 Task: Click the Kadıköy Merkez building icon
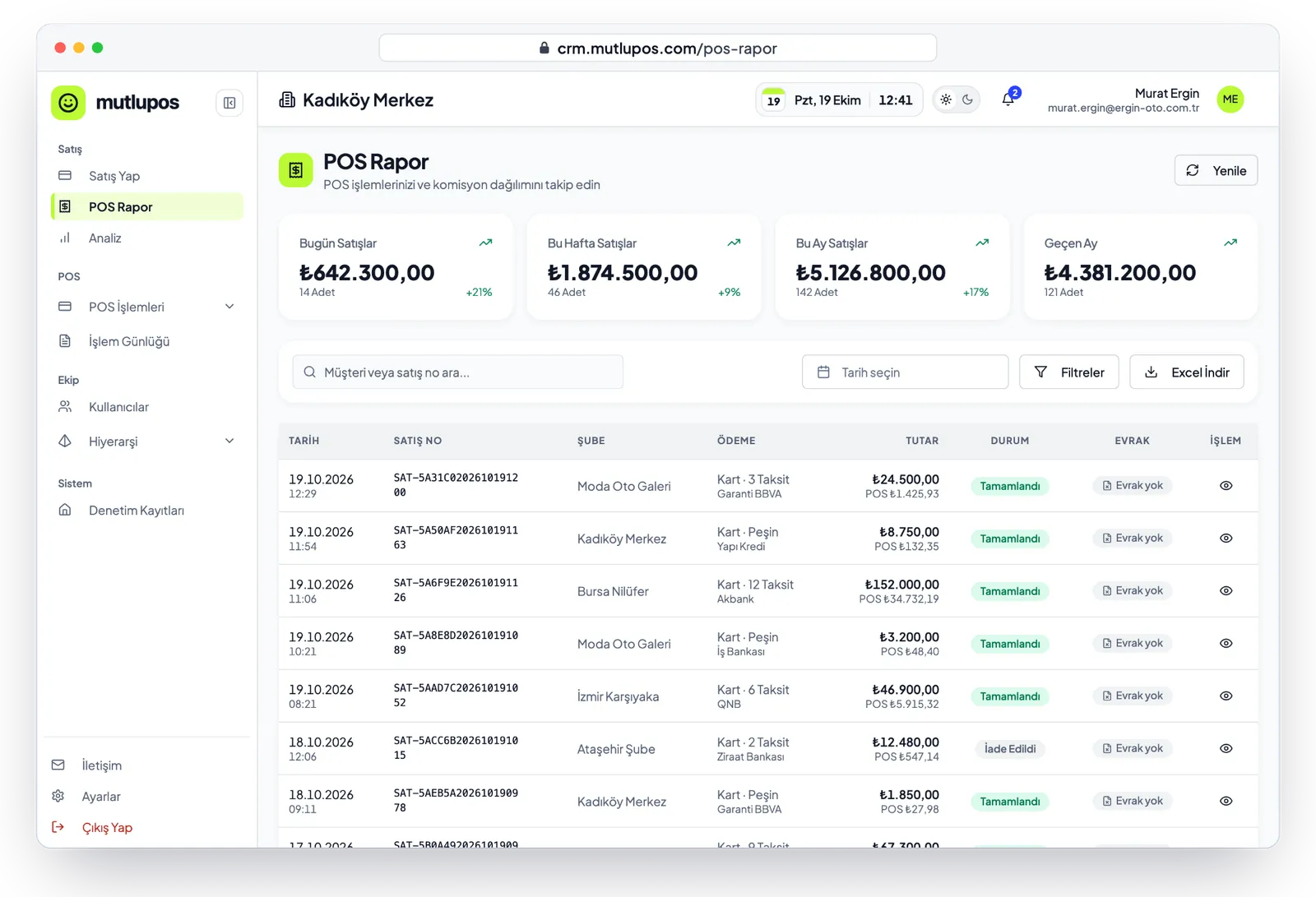tap(287, 99)
